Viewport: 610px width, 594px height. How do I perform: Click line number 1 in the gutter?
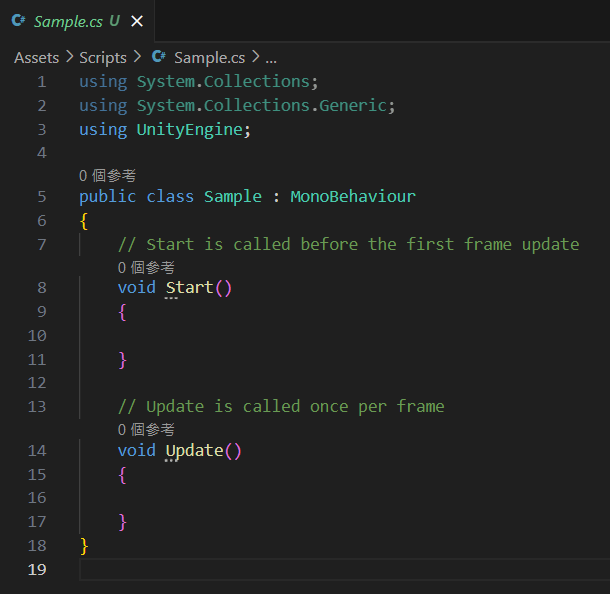click(42, 82)
